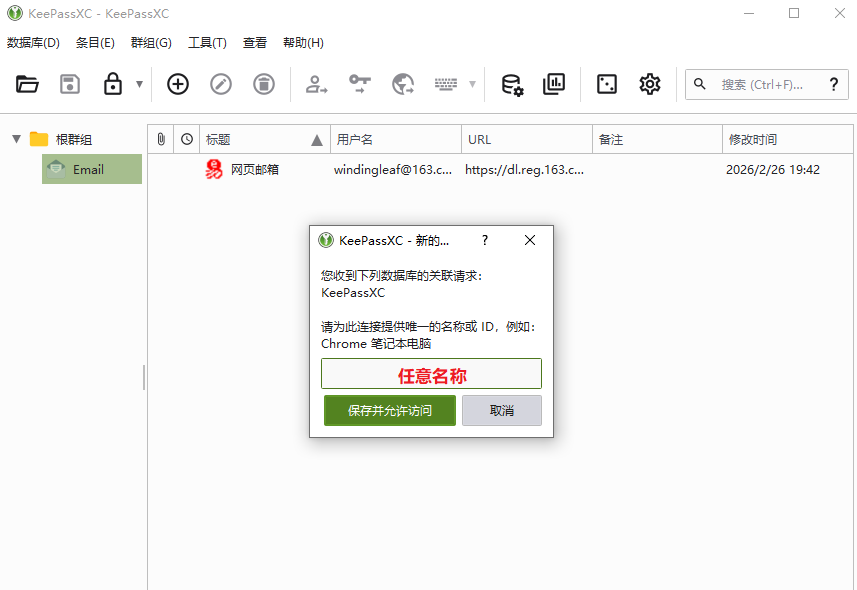The width and height of the screenshot is (857, 590).
Task: Perform auto-type with the keyboard icon
Action: pyautogui.click(x=446, y=84)
